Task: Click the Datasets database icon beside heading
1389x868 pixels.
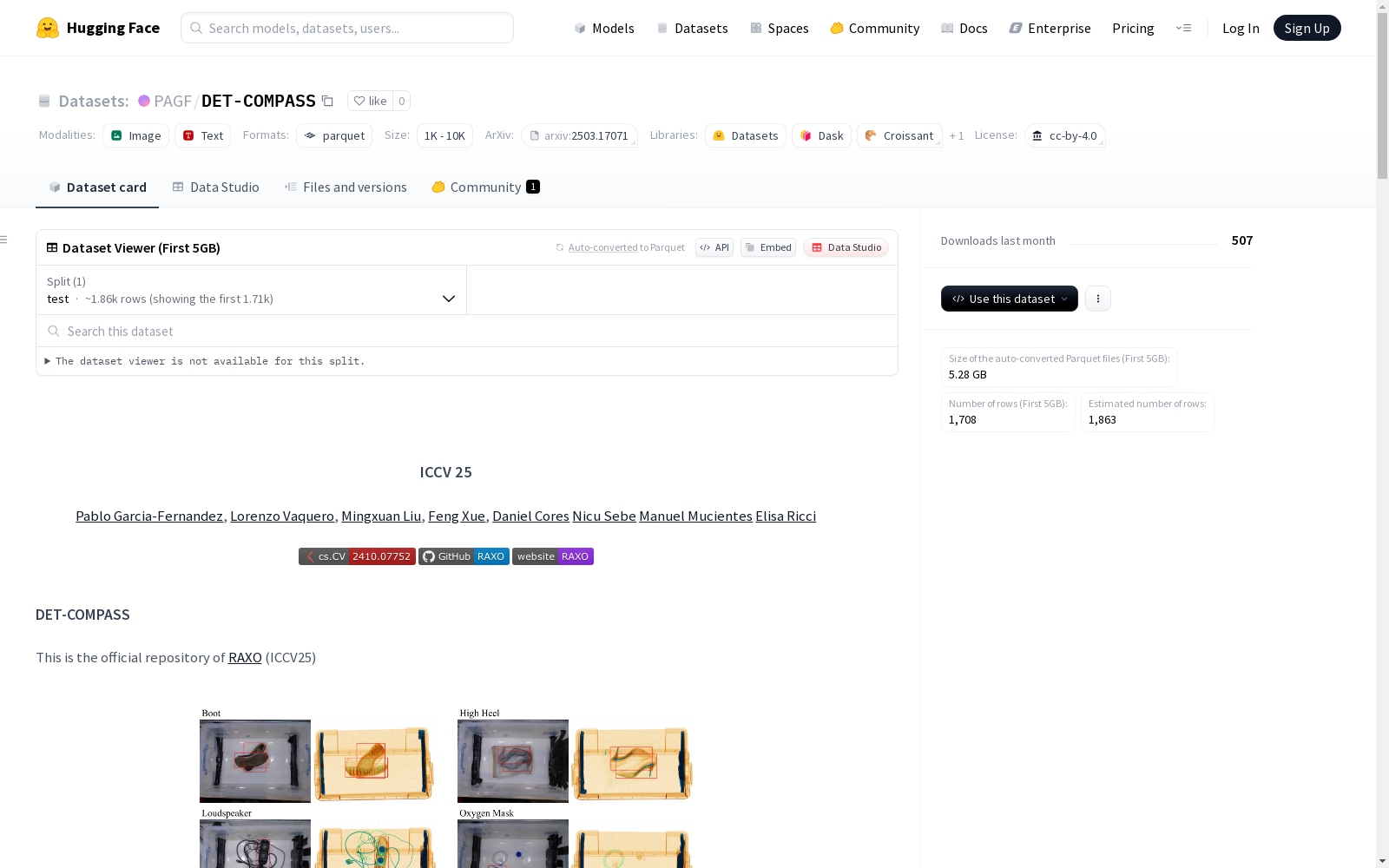Action: [x=44, y=101]
